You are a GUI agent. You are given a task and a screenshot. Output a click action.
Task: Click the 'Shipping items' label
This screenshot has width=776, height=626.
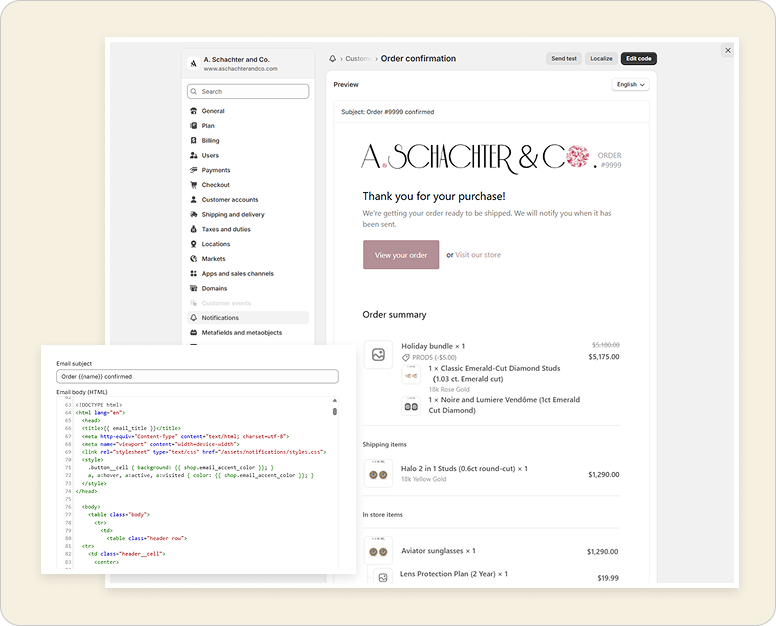click(x=385, y=444)
